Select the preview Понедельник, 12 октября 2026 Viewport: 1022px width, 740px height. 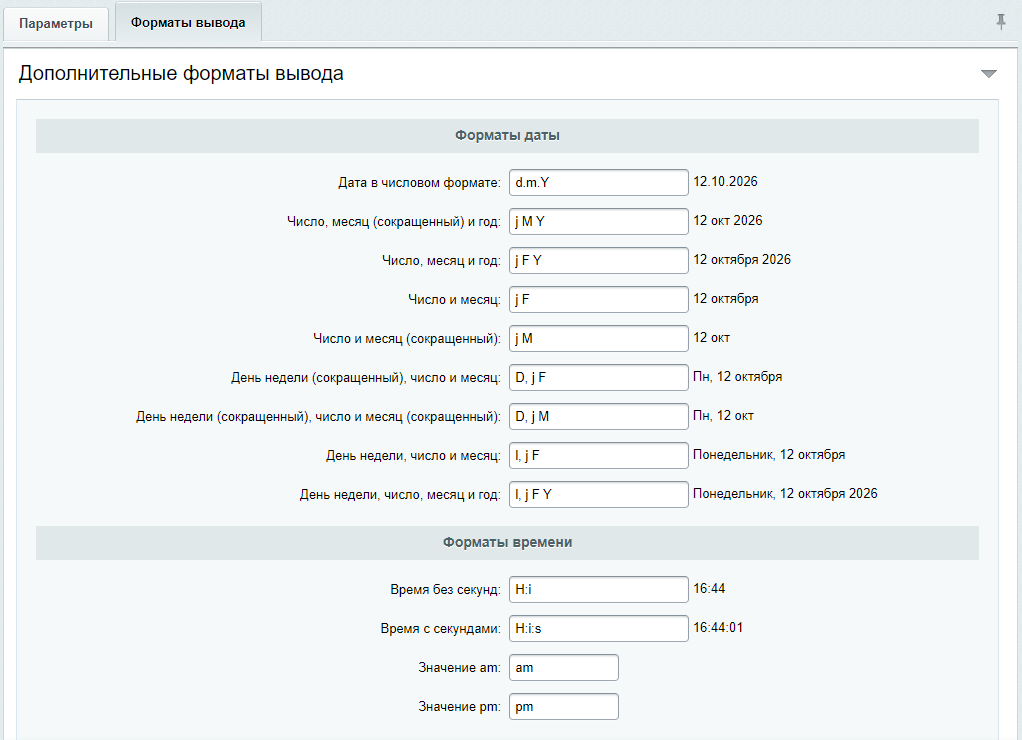pos(785,494)
